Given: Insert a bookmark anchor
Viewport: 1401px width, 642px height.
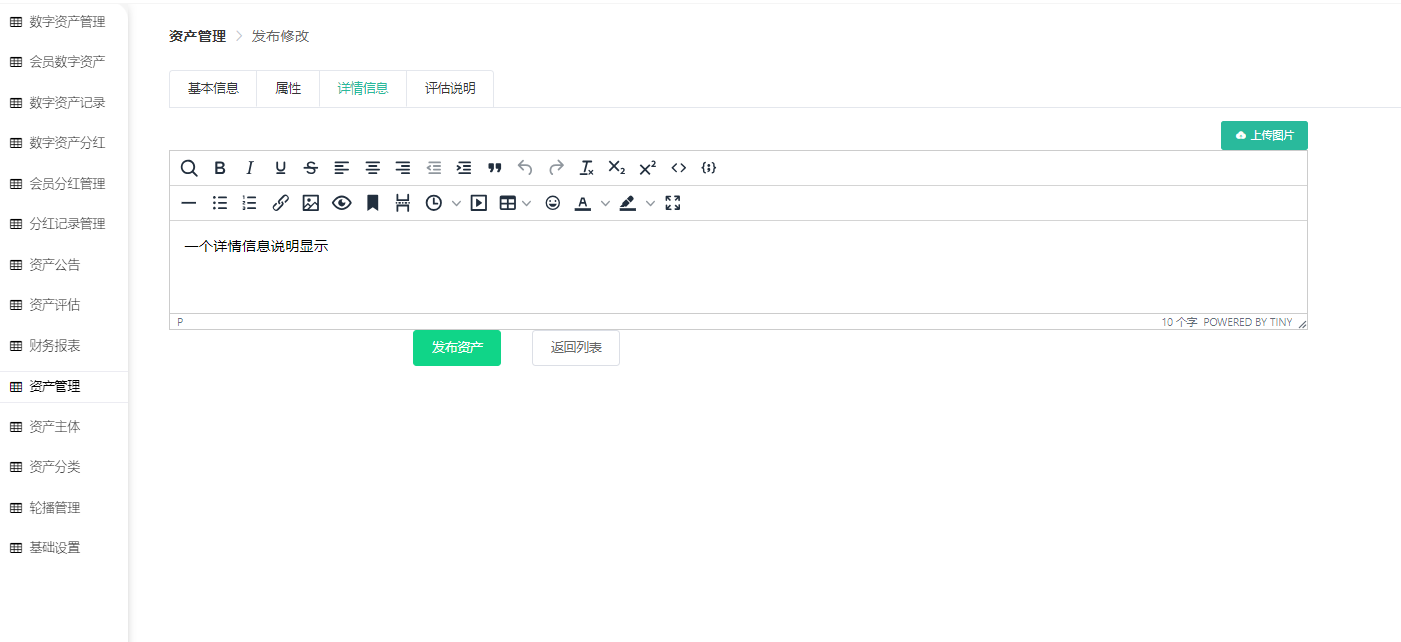Looking at the screenshot, I should tap(372, 203).
